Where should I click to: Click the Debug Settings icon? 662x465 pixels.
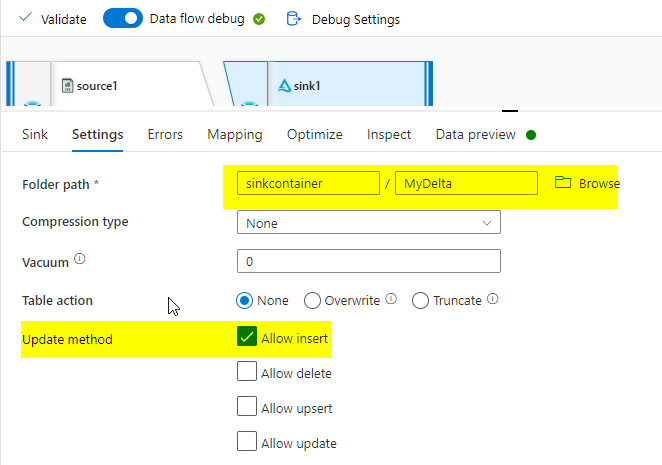pyautogui.click(x=294, y=19)
